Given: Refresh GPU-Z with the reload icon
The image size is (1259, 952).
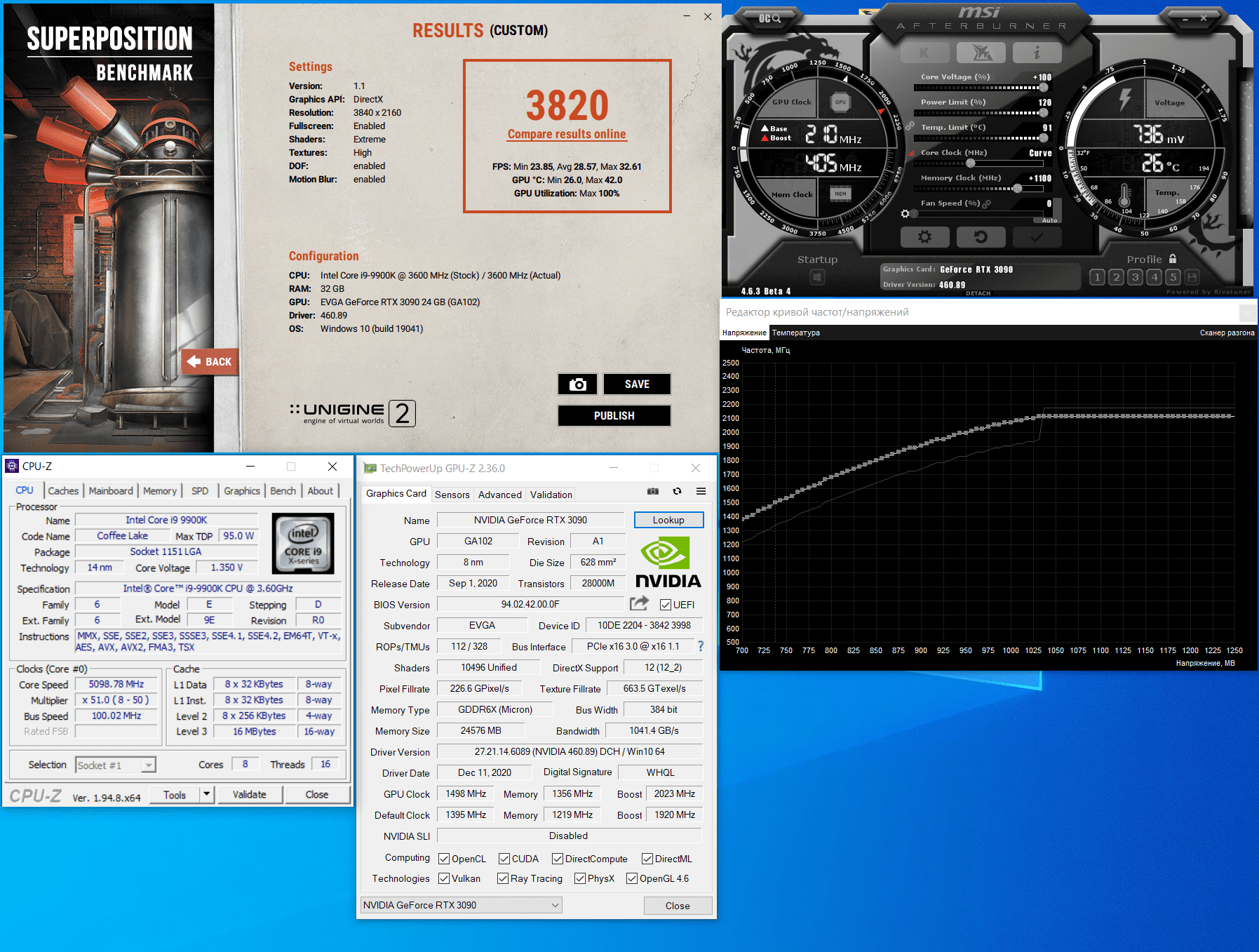Looking at the screenshot, I should coord(677,491).
